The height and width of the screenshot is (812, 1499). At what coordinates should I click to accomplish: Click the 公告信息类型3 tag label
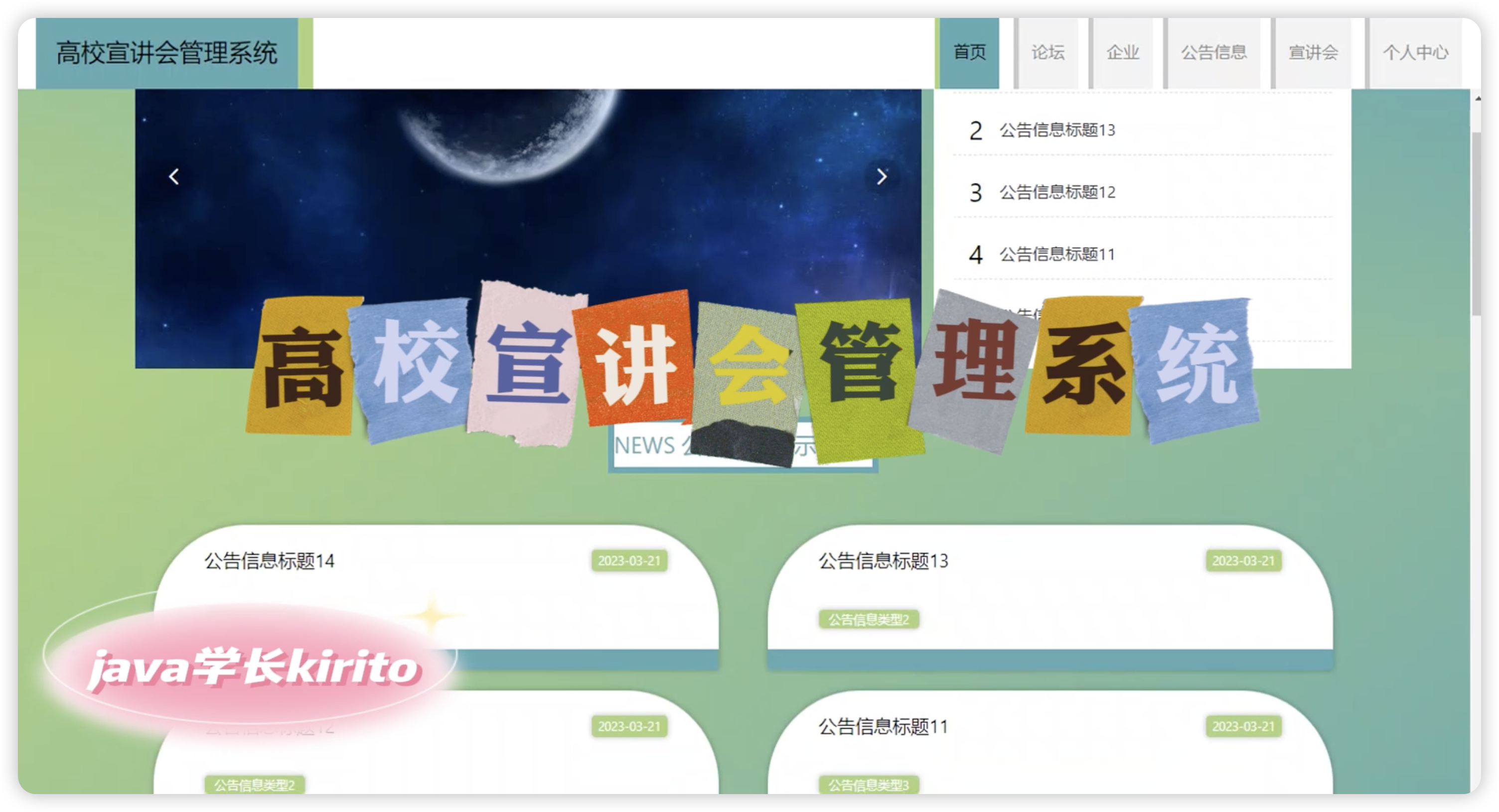point(868,785)
